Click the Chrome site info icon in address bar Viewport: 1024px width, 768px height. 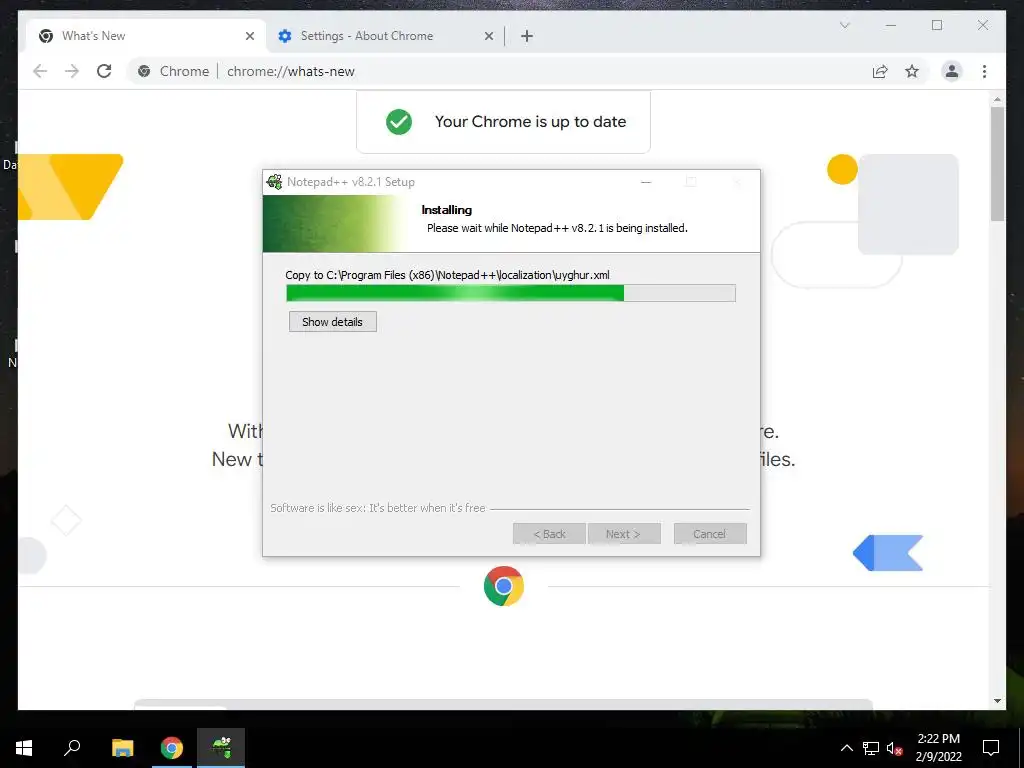pyautogui.click(x=144, y=71)
